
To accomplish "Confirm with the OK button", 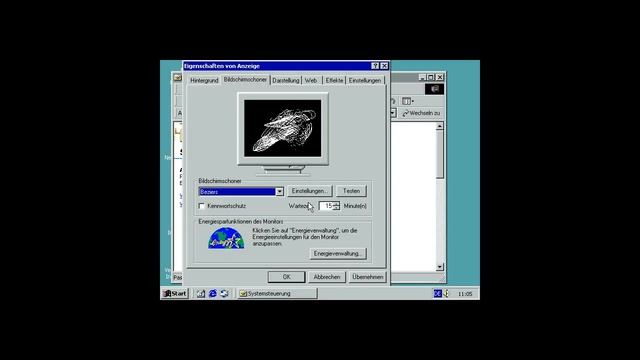I will coord(287,277).
